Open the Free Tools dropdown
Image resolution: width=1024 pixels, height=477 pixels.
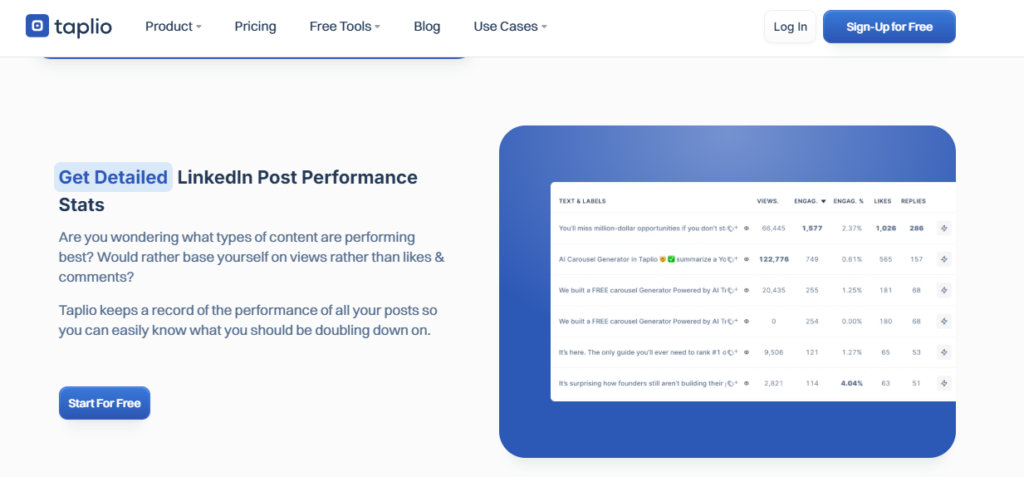point(345,27)
